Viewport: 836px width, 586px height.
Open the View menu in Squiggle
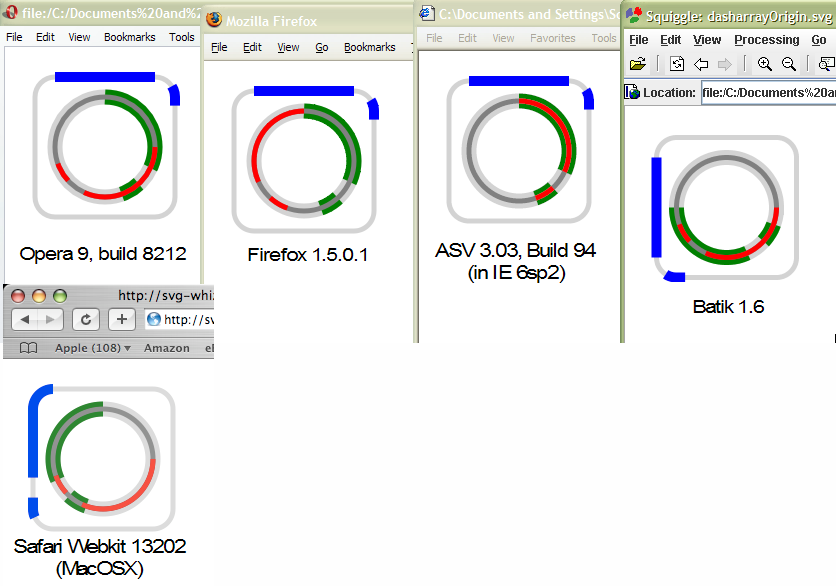click(707, 40)
